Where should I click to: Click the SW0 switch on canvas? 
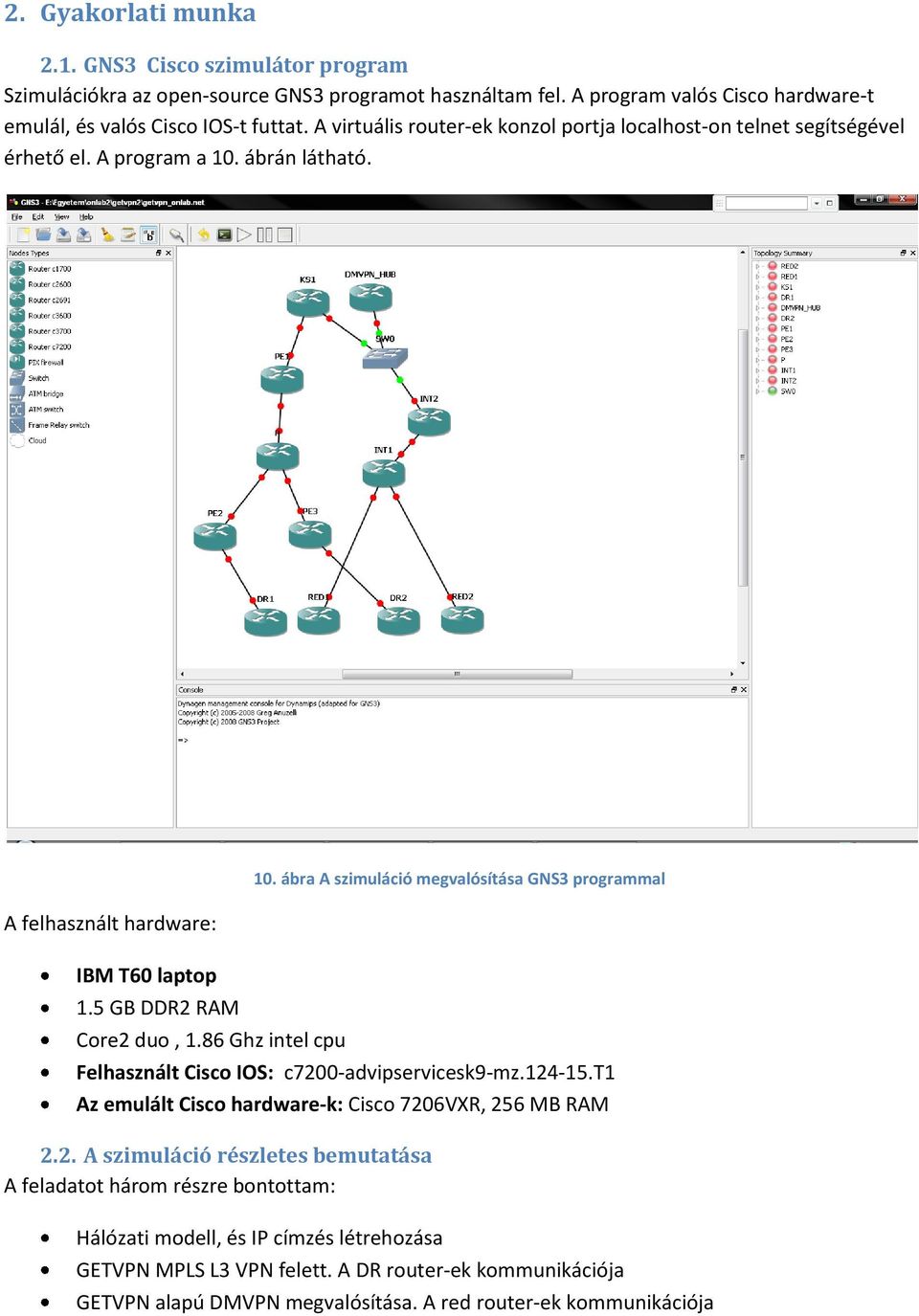click(x=385, y=357)
